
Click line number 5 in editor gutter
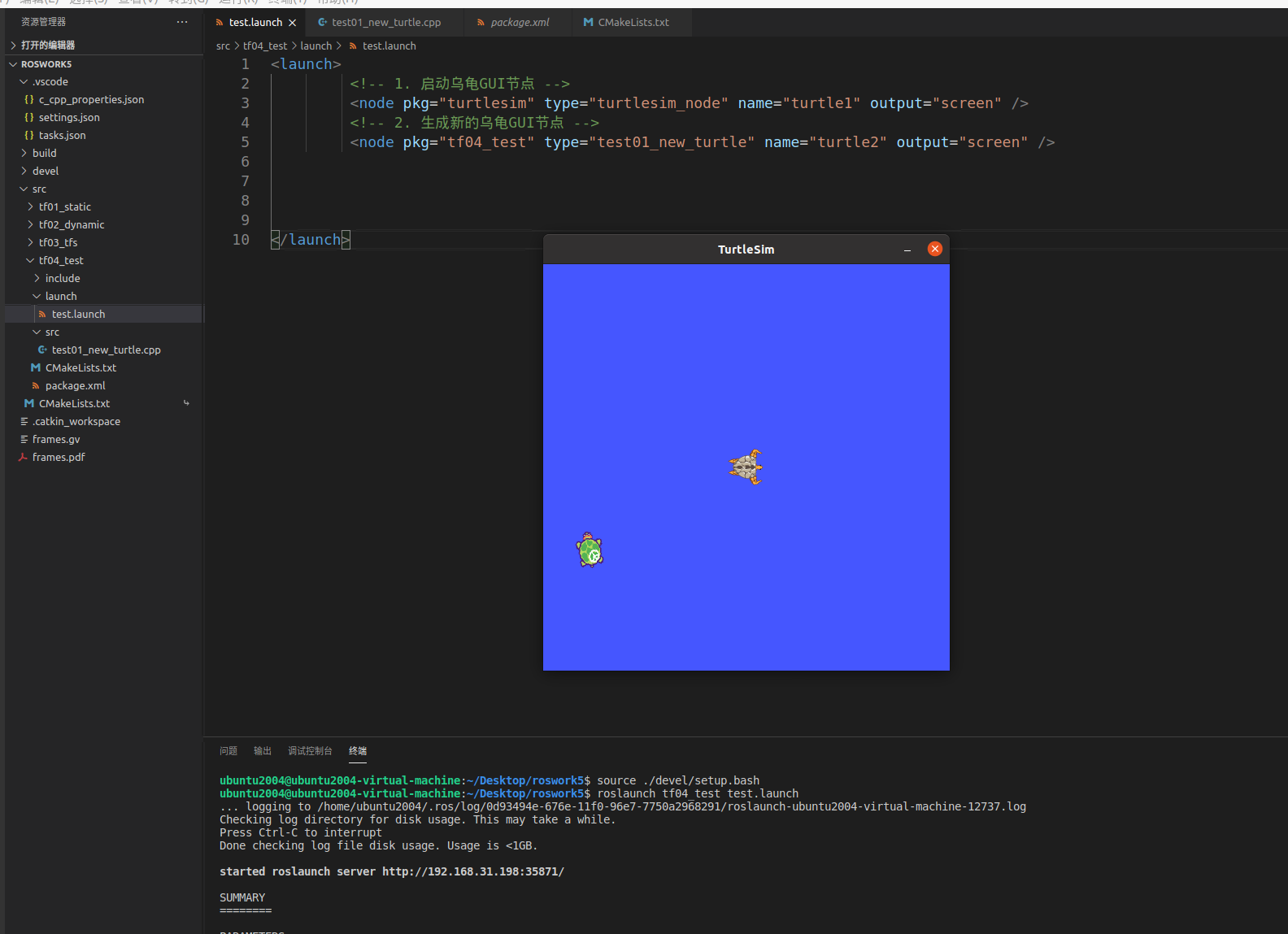[x=245, y=142]
